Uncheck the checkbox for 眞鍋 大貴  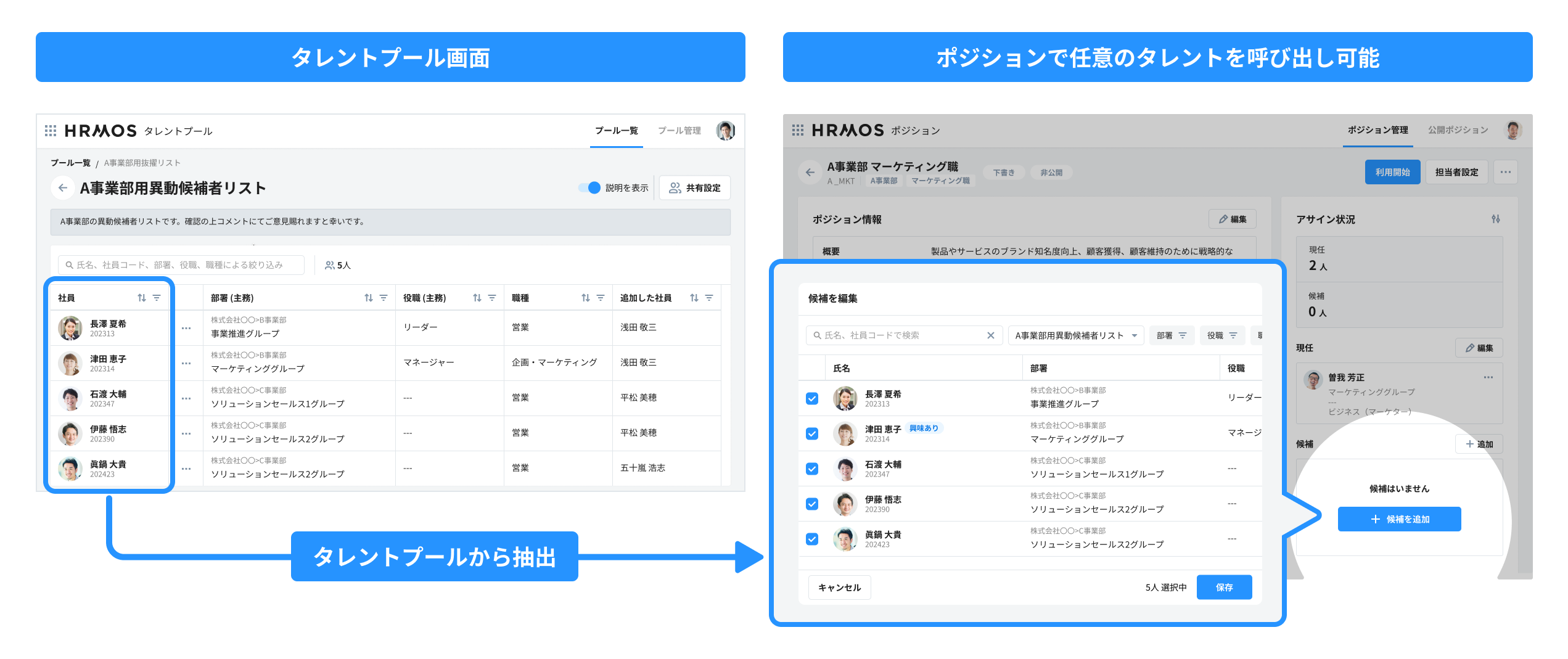[x=812, y=539]
